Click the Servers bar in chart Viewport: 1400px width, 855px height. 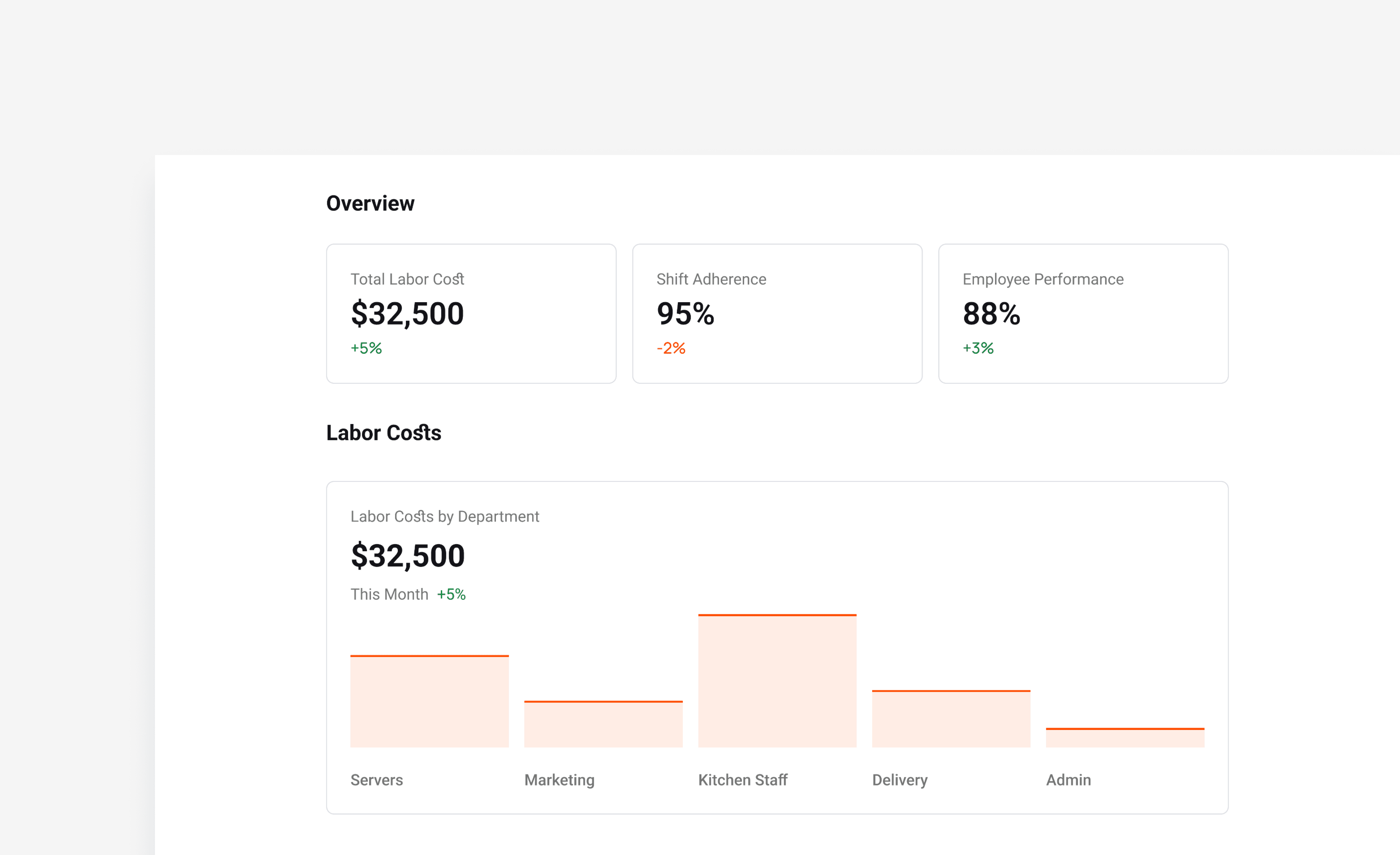429,702
